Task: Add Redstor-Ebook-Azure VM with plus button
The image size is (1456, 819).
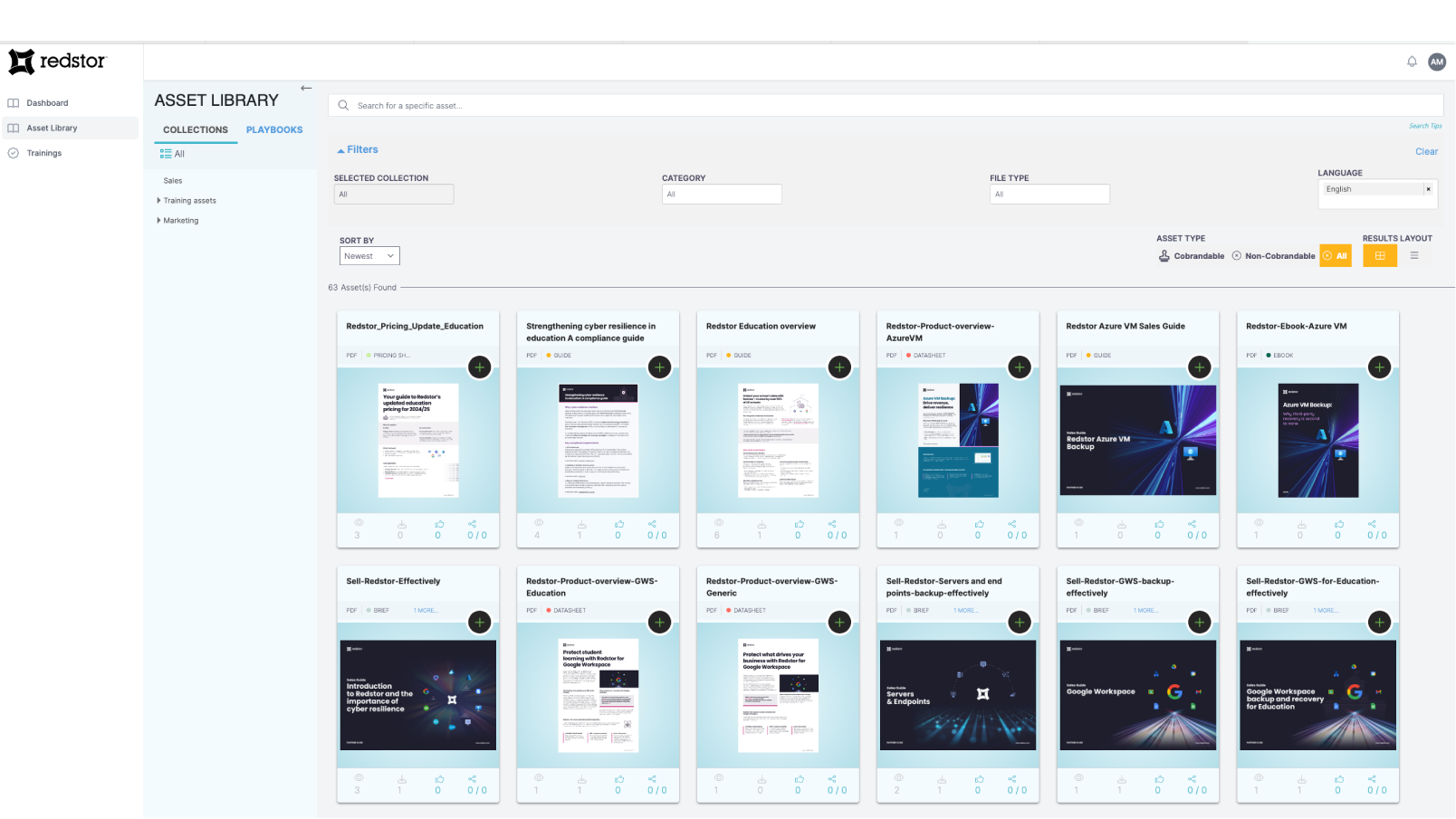Action: [x=1379, y=367]
